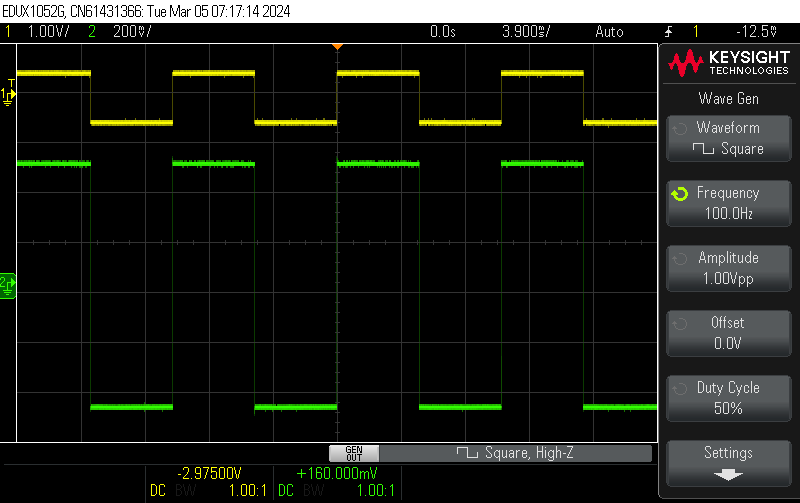
Task: Click the channel 2 ground level marker
Action: tap(8, 285)
